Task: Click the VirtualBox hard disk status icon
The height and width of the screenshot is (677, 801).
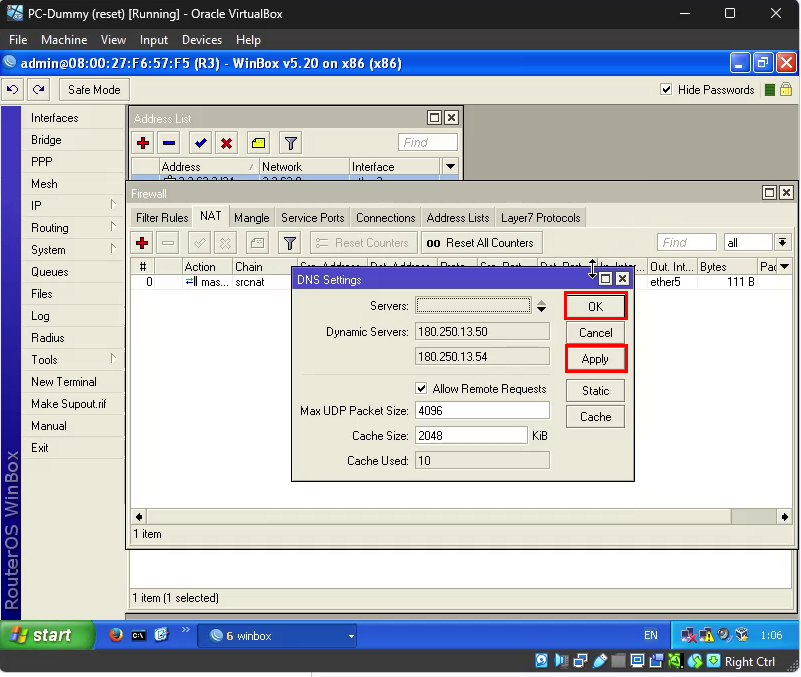Action: [541, 661]
